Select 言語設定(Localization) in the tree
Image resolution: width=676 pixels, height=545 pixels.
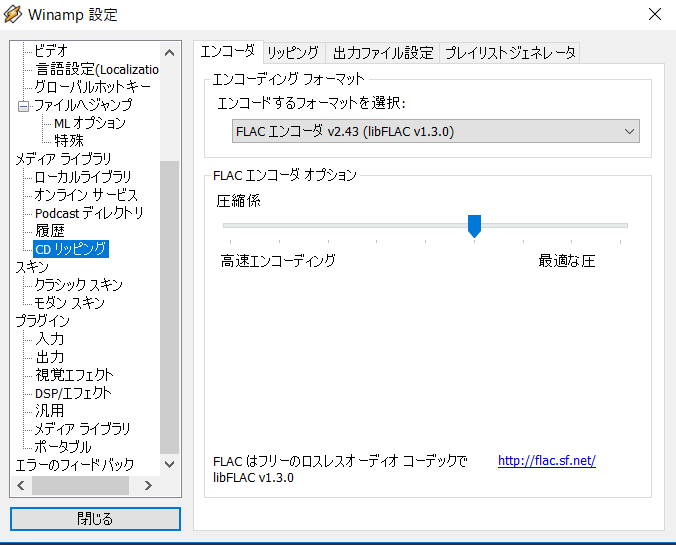(x=97, y=69)
